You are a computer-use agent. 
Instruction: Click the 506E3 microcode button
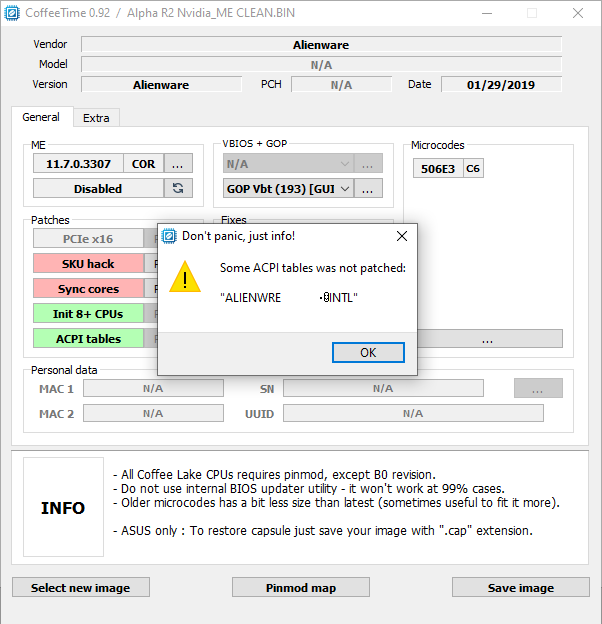[x=438, y=169]
